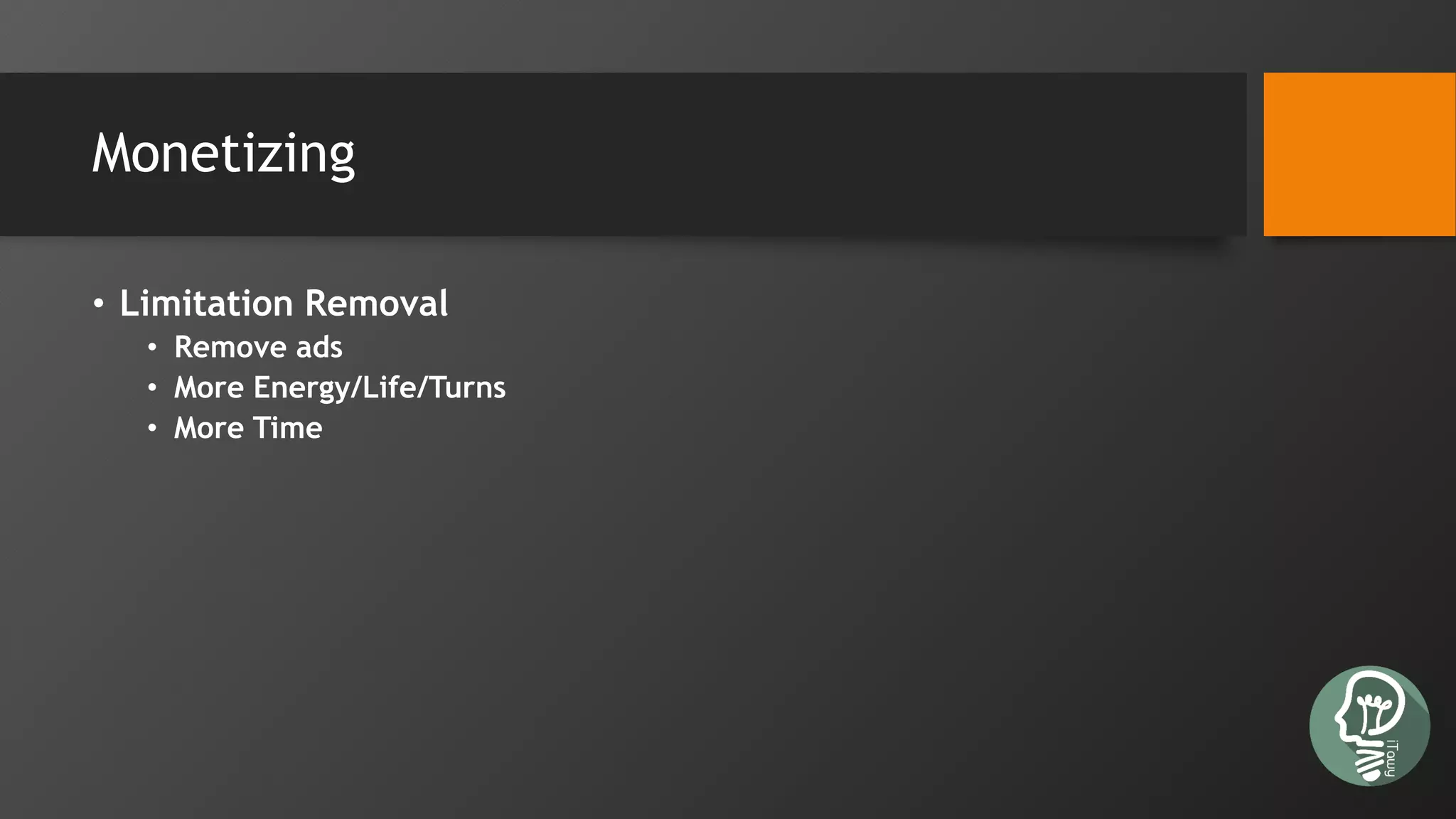
Task: Click the word Removal in main bullet
Action: 377,304
